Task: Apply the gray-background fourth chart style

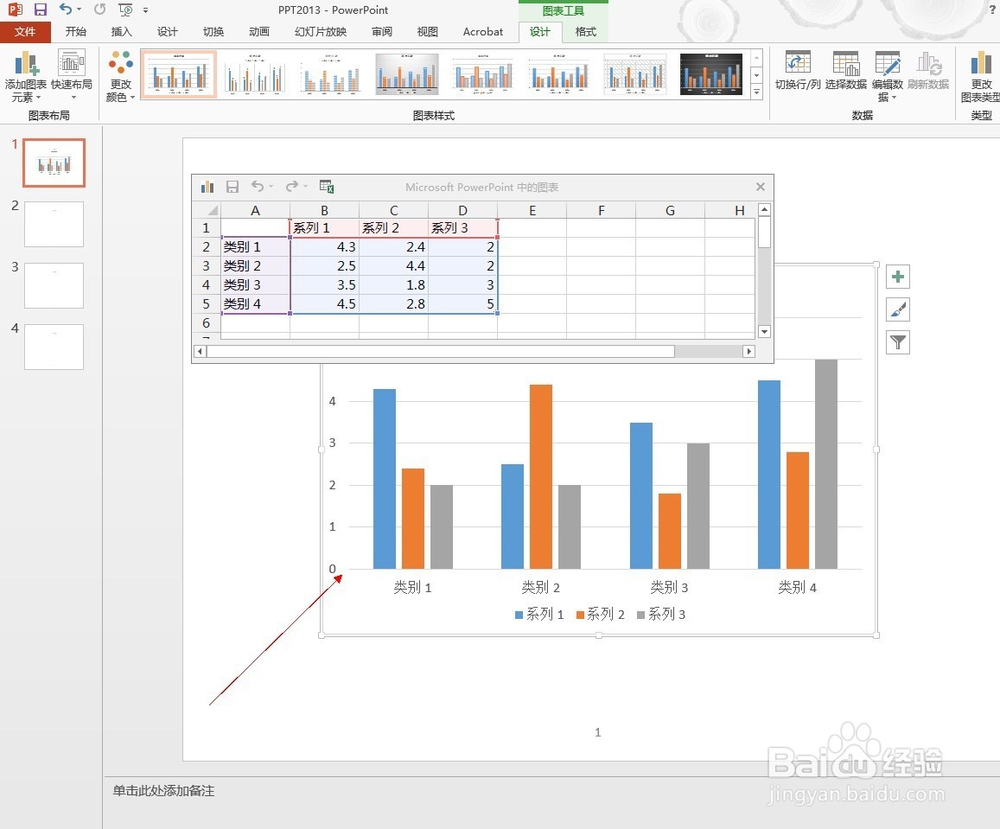Action: (407, 74)
